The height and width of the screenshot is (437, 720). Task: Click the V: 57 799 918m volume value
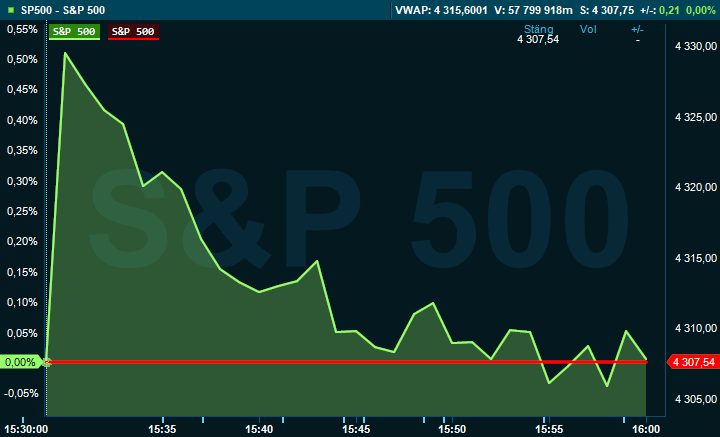[534, 10]
